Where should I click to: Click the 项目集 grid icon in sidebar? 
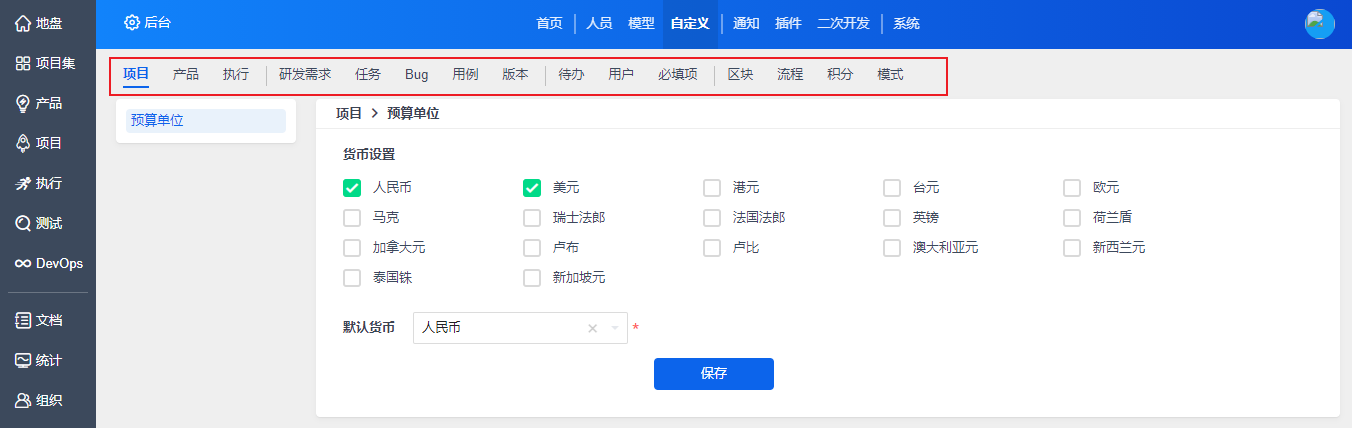tap(23, 63)
